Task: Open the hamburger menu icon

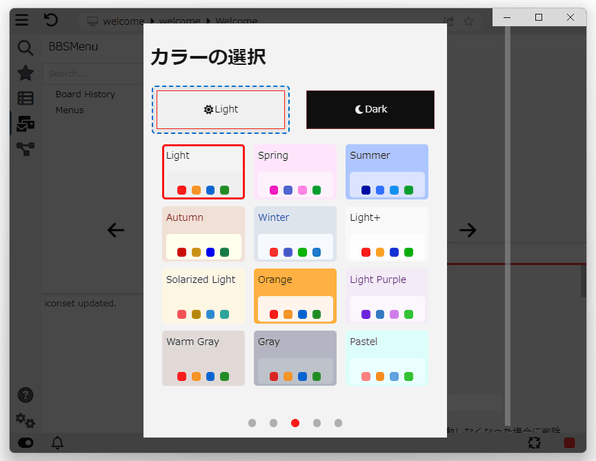Action: [22, 20]
